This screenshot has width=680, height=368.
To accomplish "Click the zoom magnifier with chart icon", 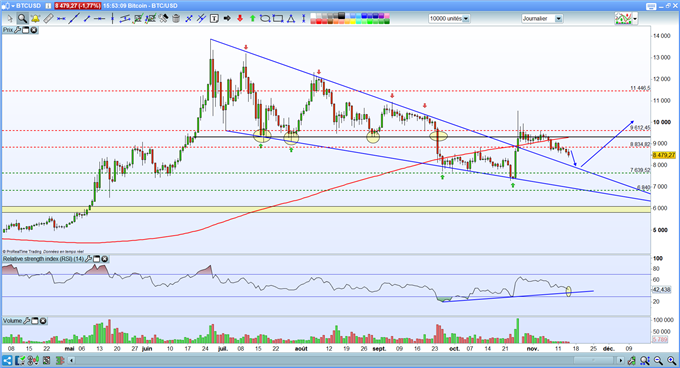I will [x=644, y=361].
